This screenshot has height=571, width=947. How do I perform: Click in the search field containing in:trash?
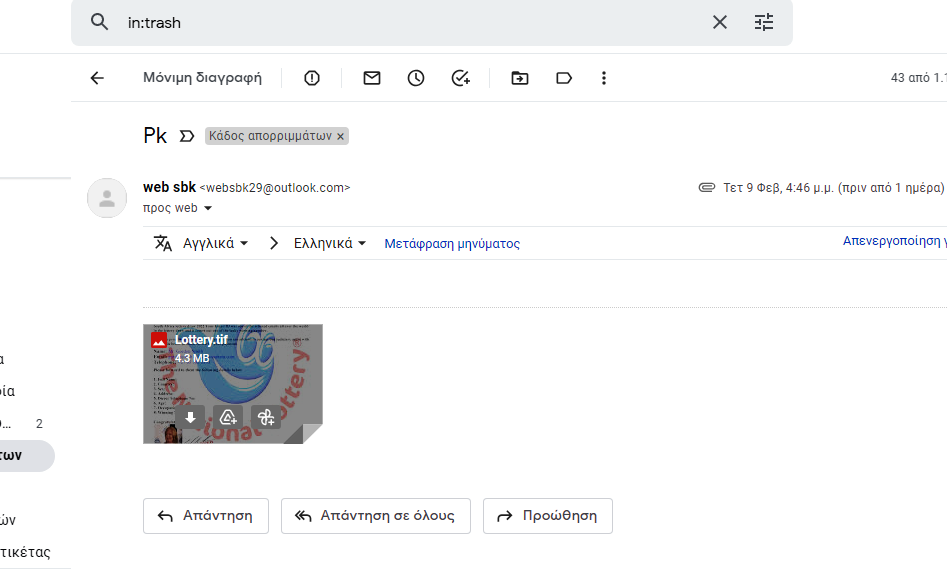(400, 22)
